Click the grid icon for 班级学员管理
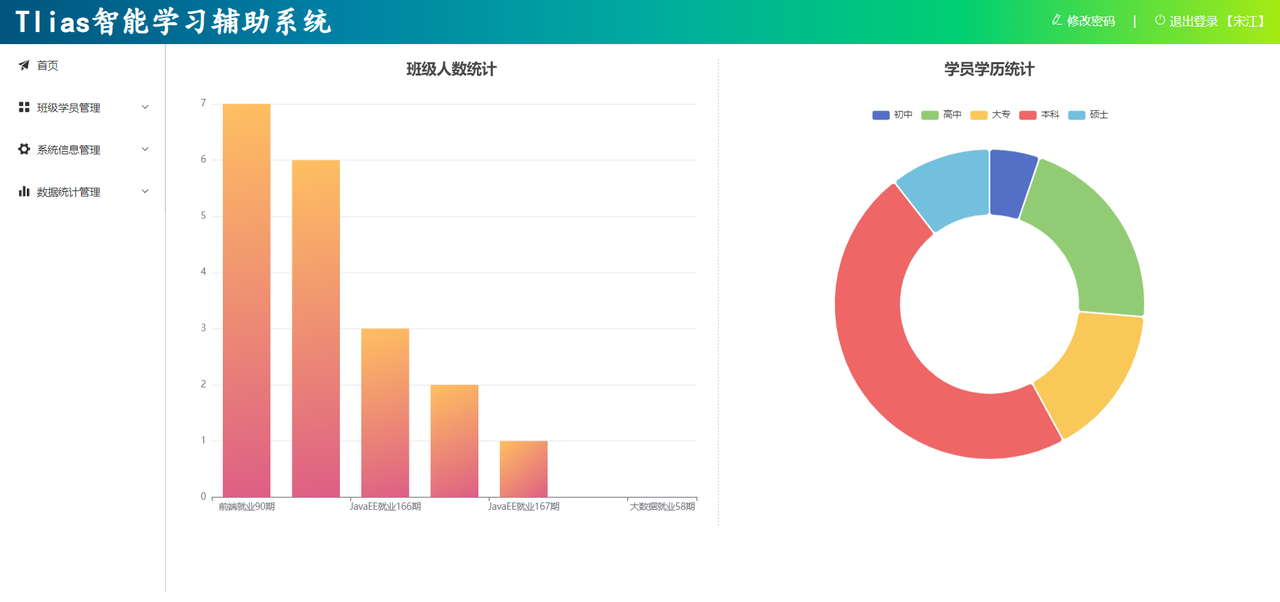The width and height of the screenshot is (1280, 602). (x=24, y=107)
